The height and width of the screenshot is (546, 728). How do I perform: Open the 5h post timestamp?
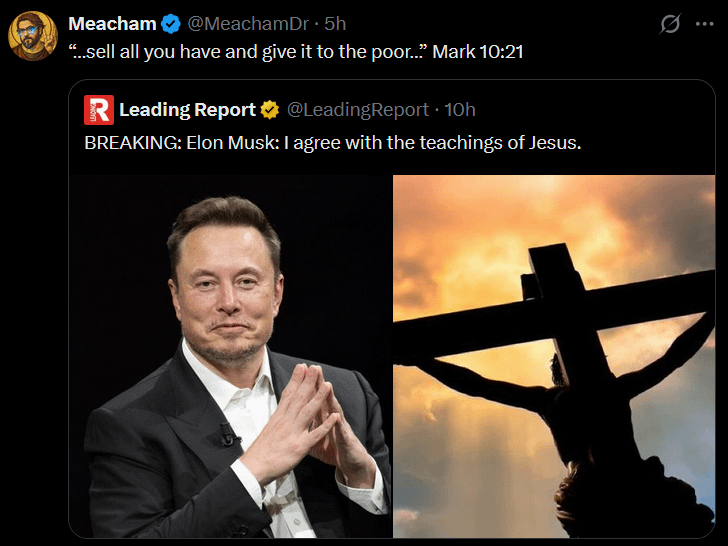tap(335, 24)
